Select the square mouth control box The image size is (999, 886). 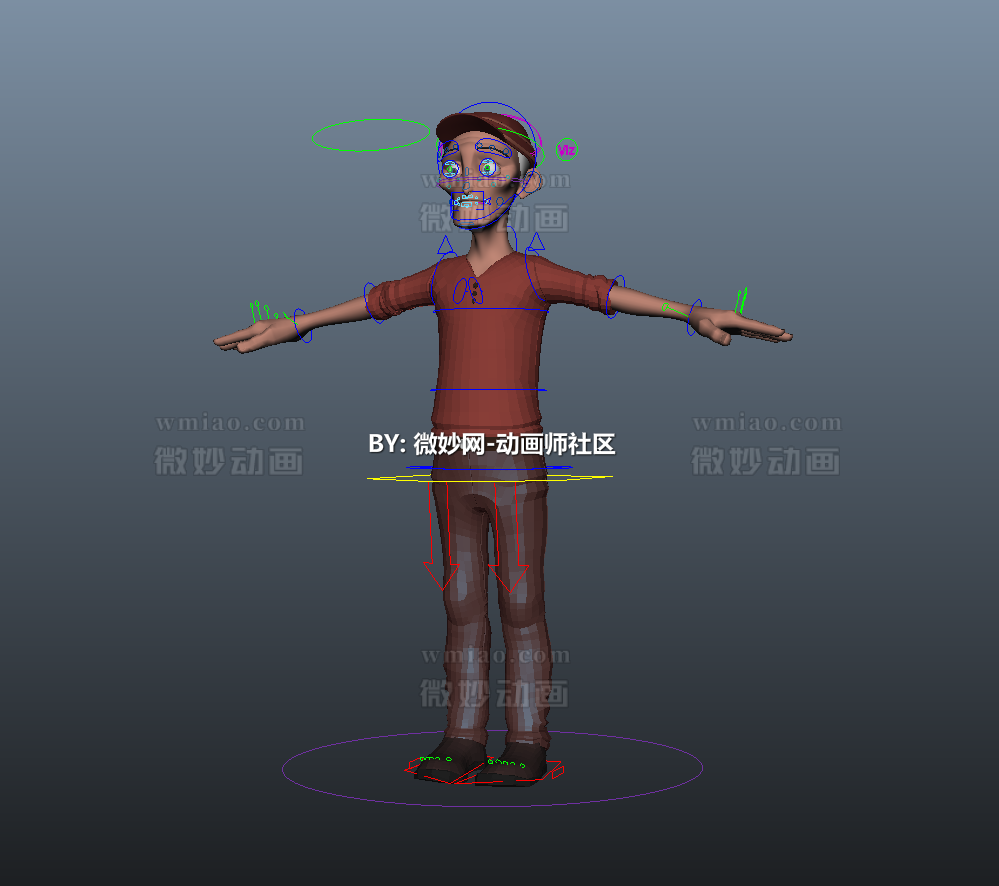coord(468,202)
